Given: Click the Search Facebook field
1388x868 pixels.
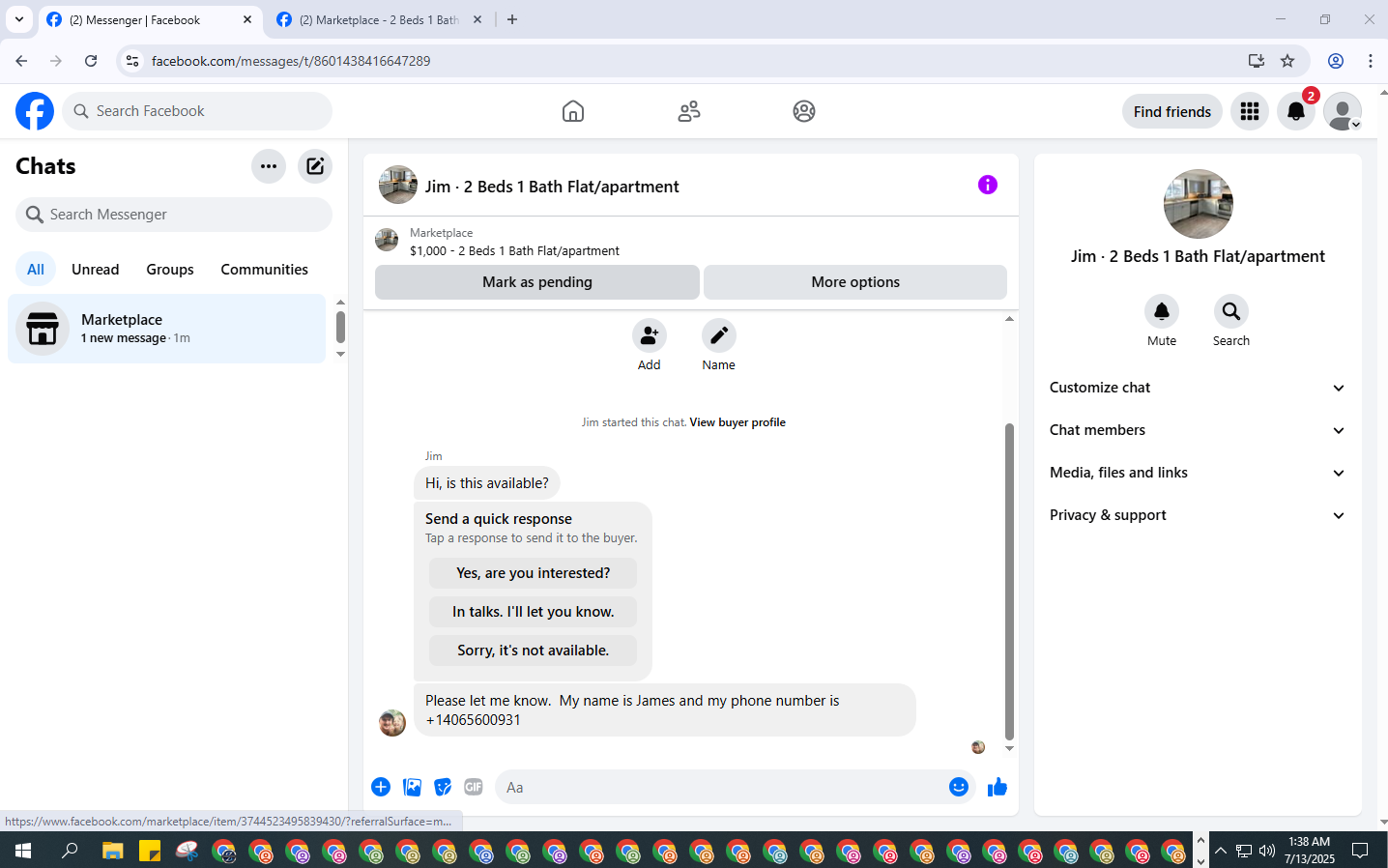Looking at the screenshot, I should click(x=197, y=111).
